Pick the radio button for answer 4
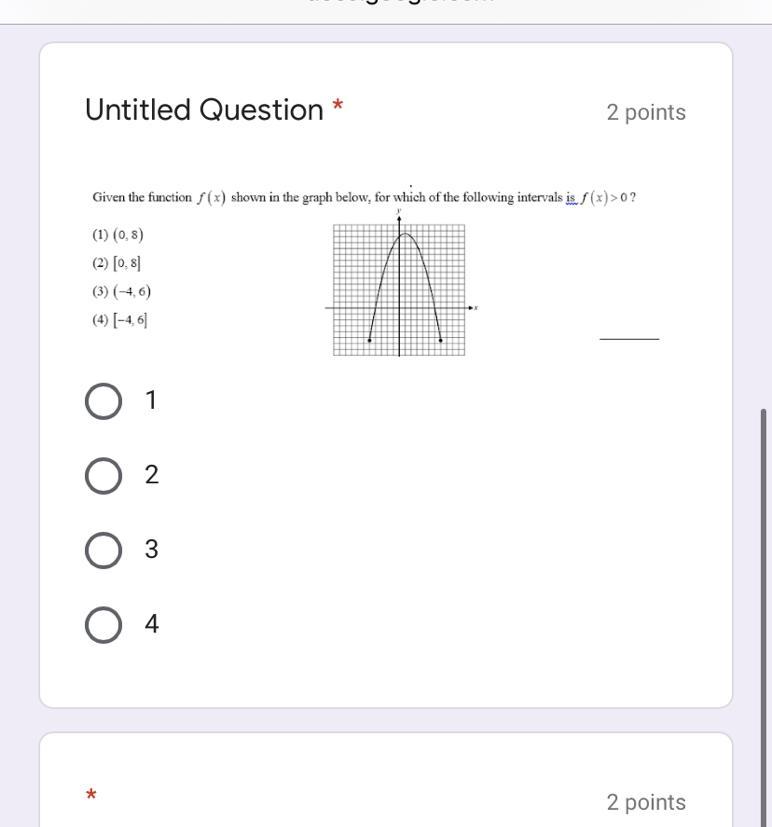 (x=103, y=624)
